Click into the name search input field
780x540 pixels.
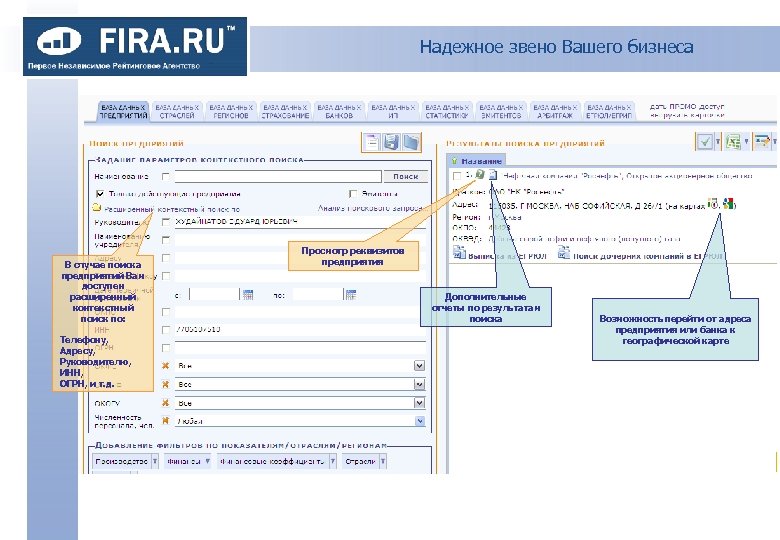click(x=278, y=177)
